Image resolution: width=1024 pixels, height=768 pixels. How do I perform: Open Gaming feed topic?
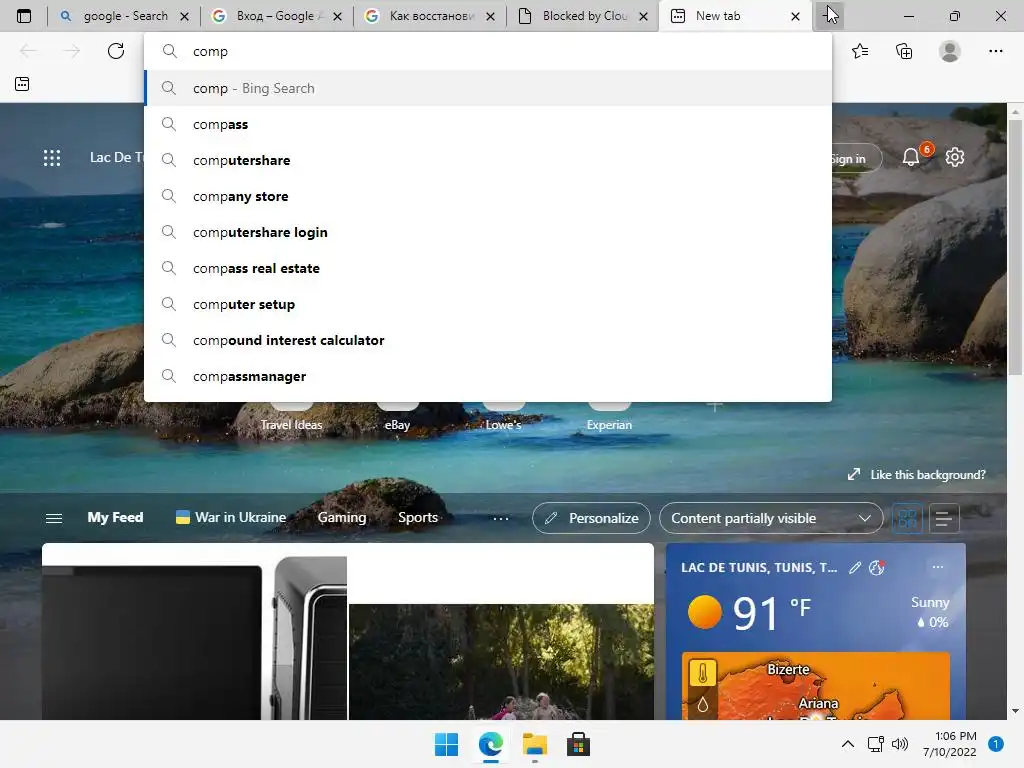click(x=342, y=517)
